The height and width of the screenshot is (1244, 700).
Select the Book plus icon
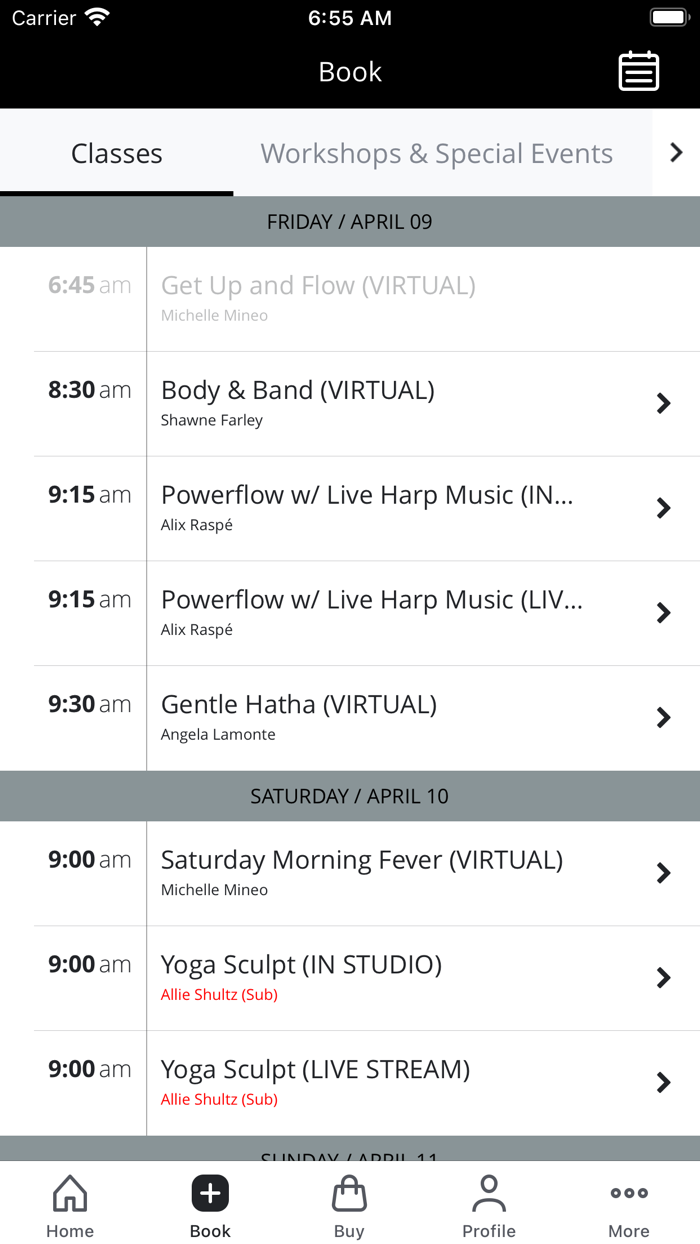coord(210,1194)
